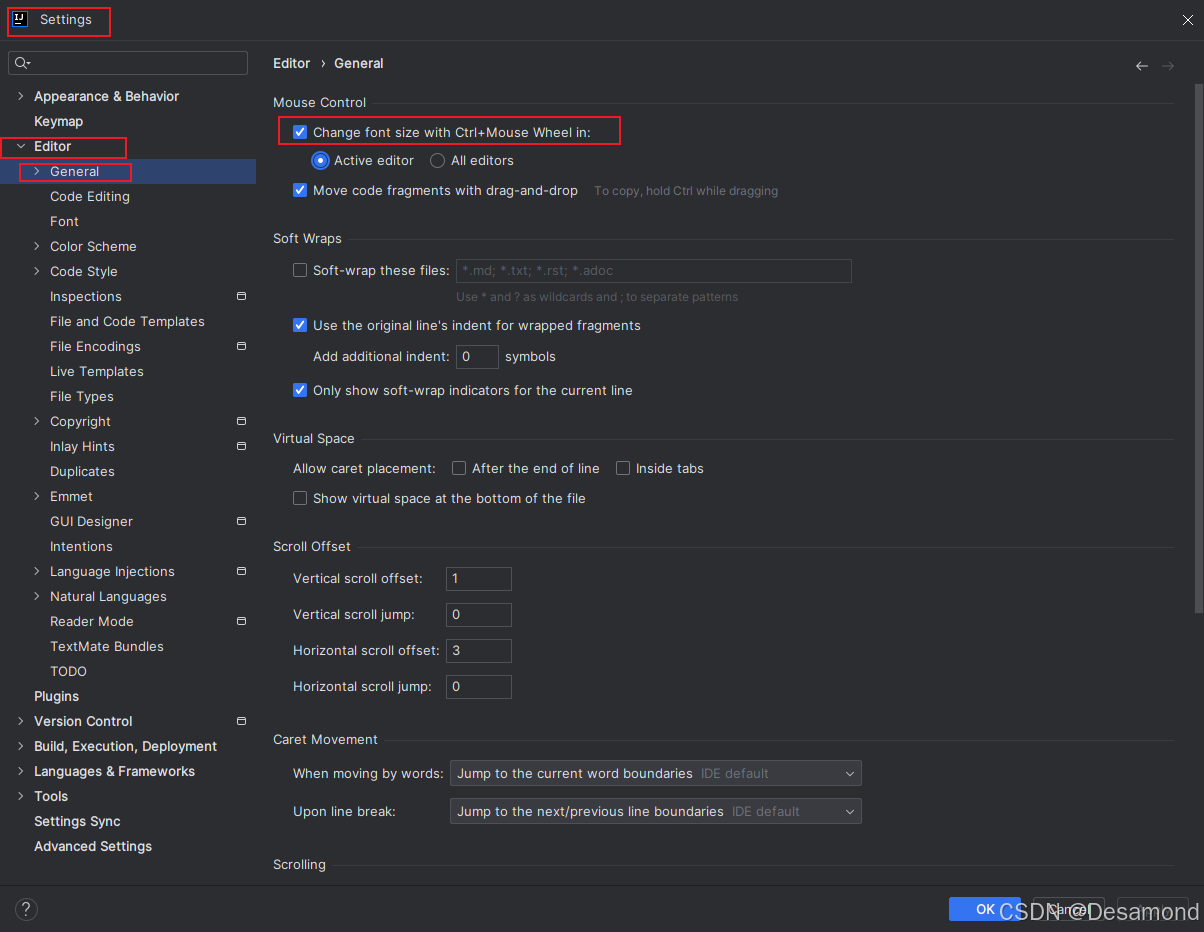Click project-level icon next to File Encodings

coord(241,346)
